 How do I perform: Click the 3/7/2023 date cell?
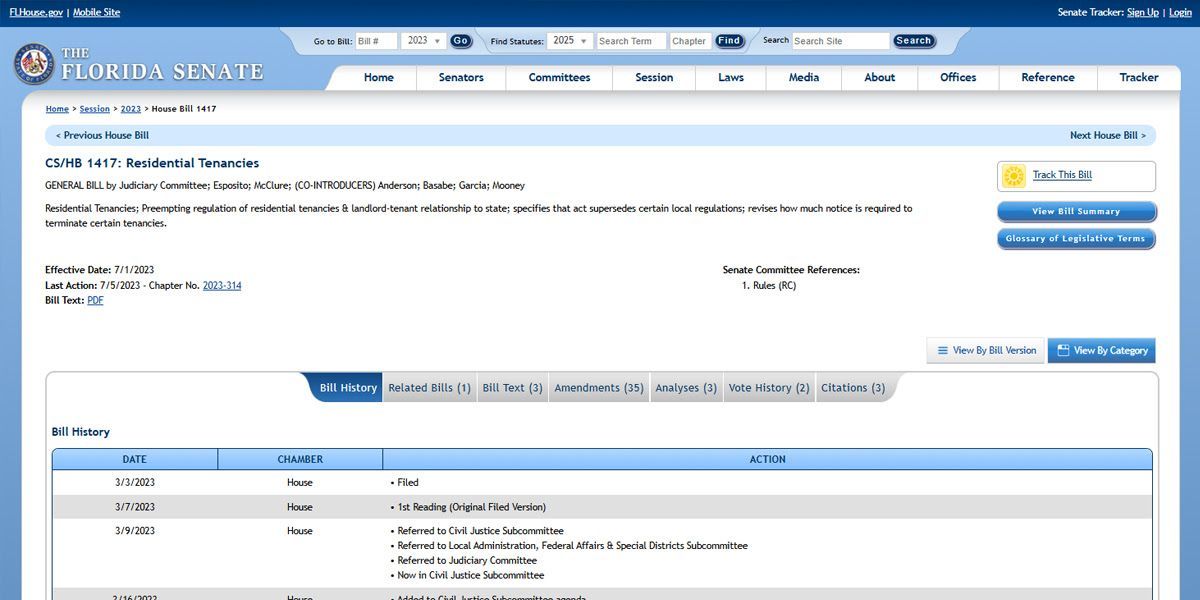click(135, 507)
